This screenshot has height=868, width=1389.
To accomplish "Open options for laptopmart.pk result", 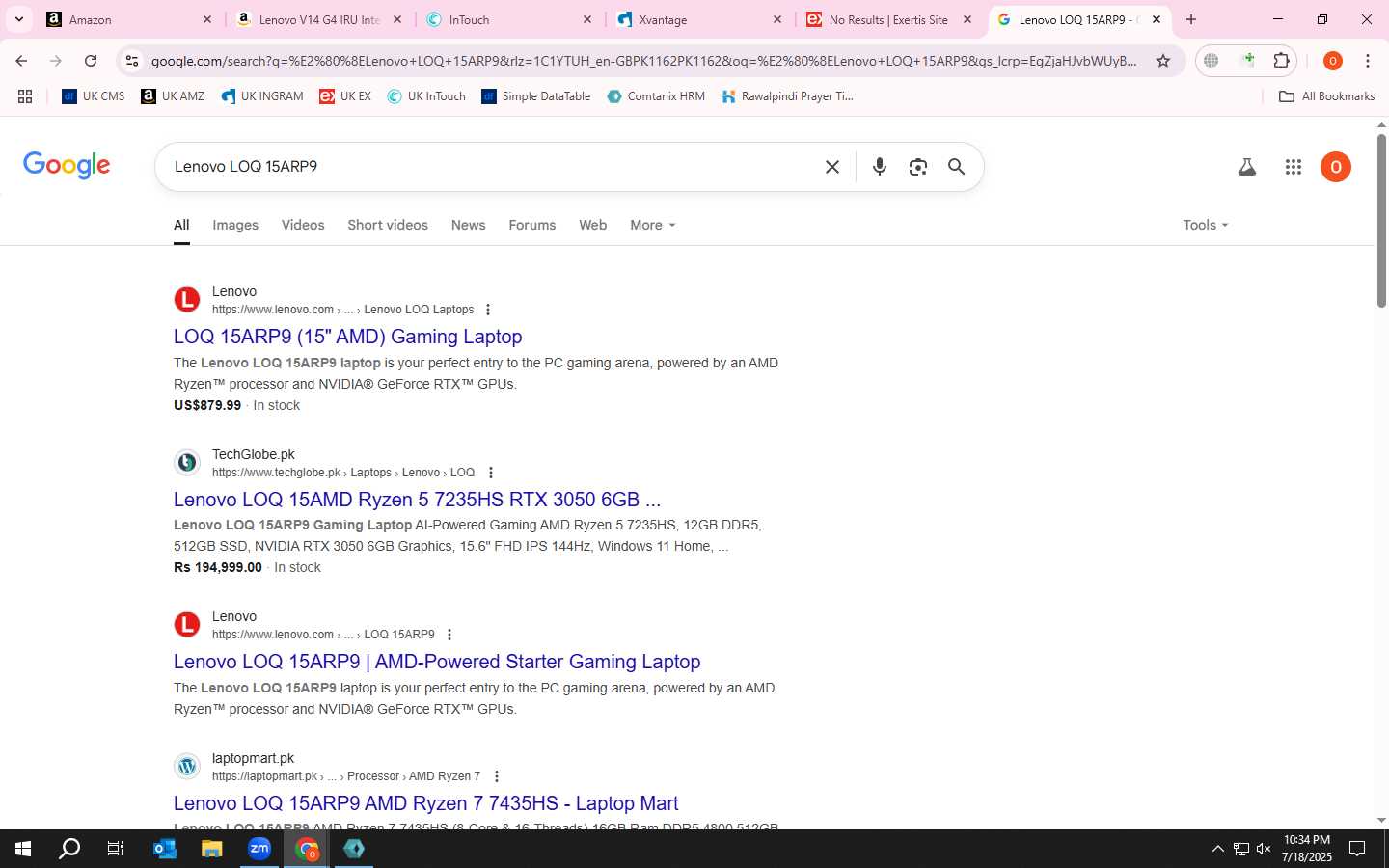I will [497, 776].
